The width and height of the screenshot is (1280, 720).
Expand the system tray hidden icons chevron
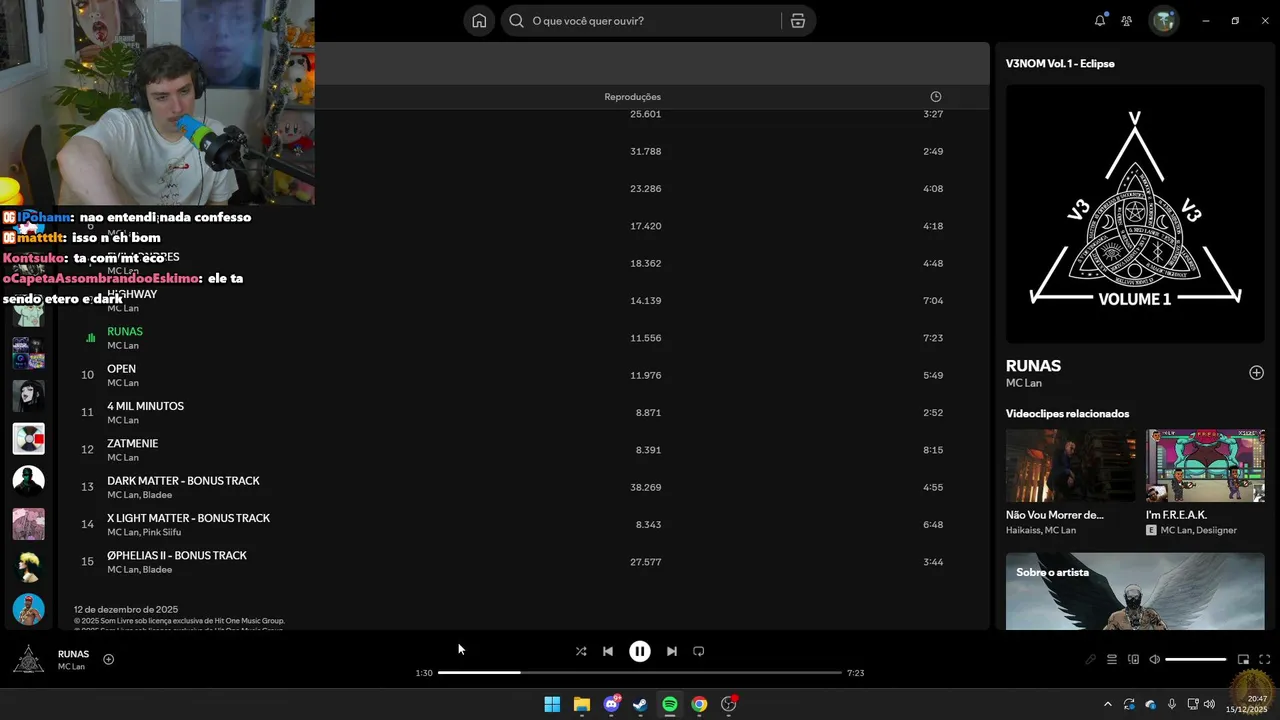(x=1109, y=704)
